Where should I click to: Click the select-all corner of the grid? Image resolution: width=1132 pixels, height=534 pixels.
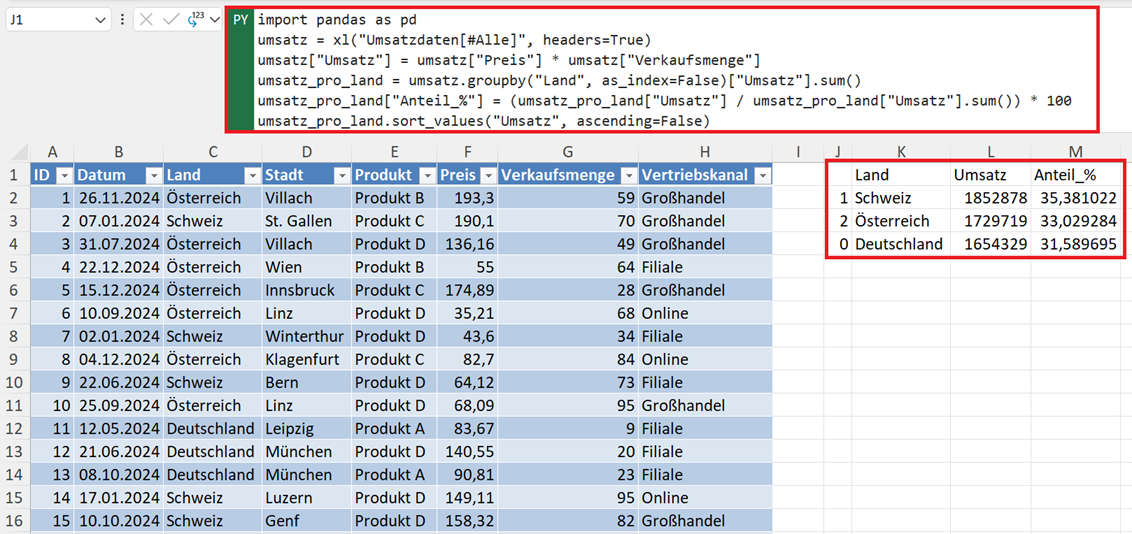15,152
